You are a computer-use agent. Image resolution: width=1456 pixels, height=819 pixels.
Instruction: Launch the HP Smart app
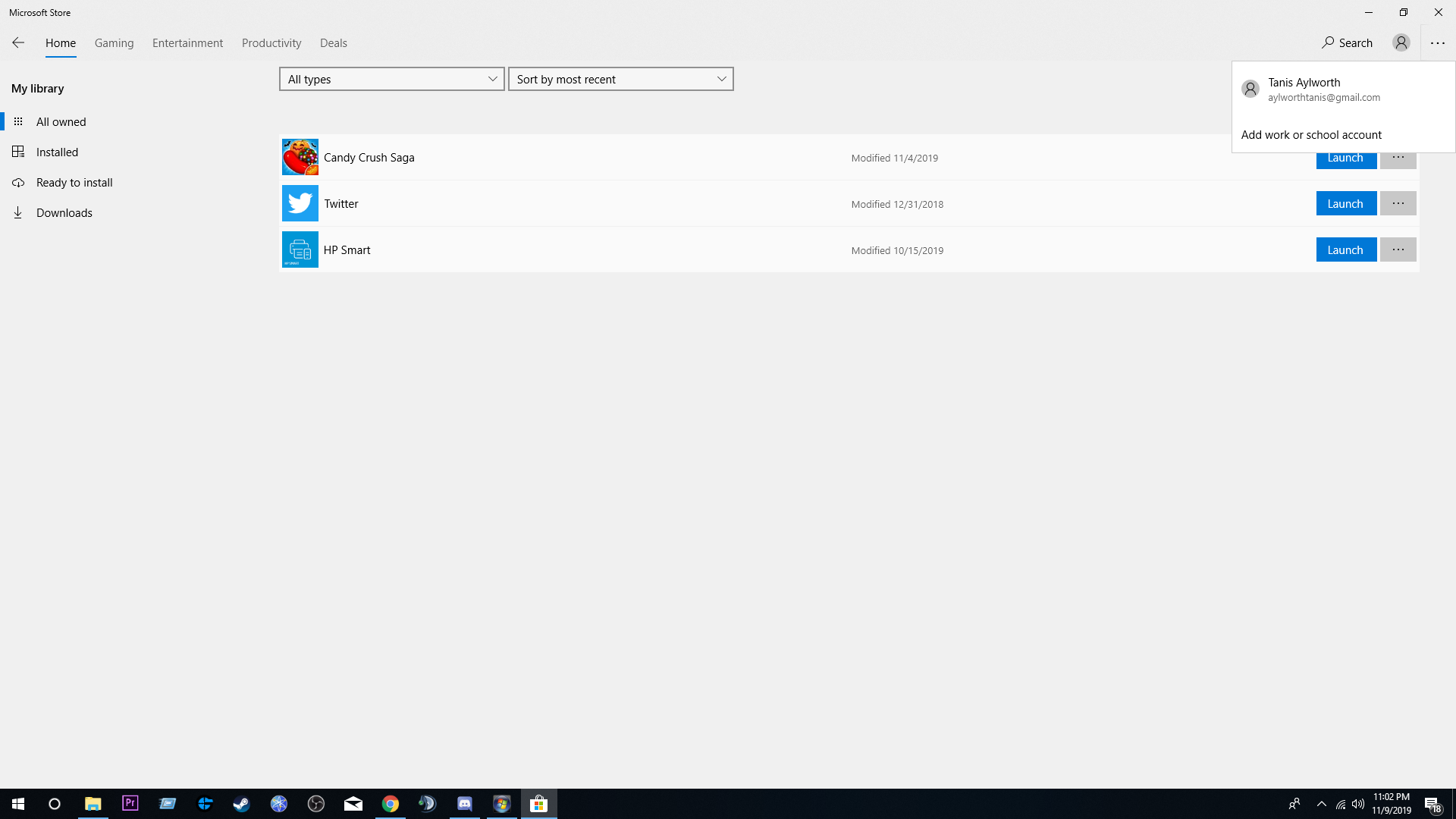coord(1345,249)
